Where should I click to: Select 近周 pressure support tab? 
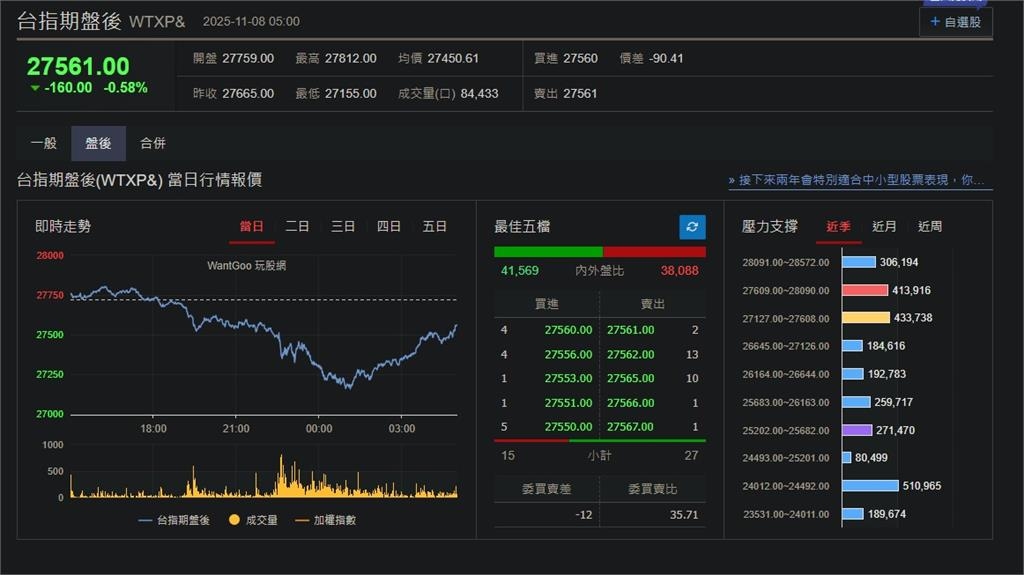pos(930,227)
